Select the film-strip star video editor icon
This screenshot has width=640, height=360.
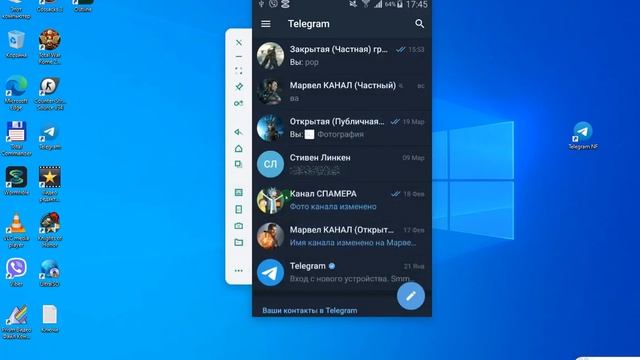click(50, 184)
